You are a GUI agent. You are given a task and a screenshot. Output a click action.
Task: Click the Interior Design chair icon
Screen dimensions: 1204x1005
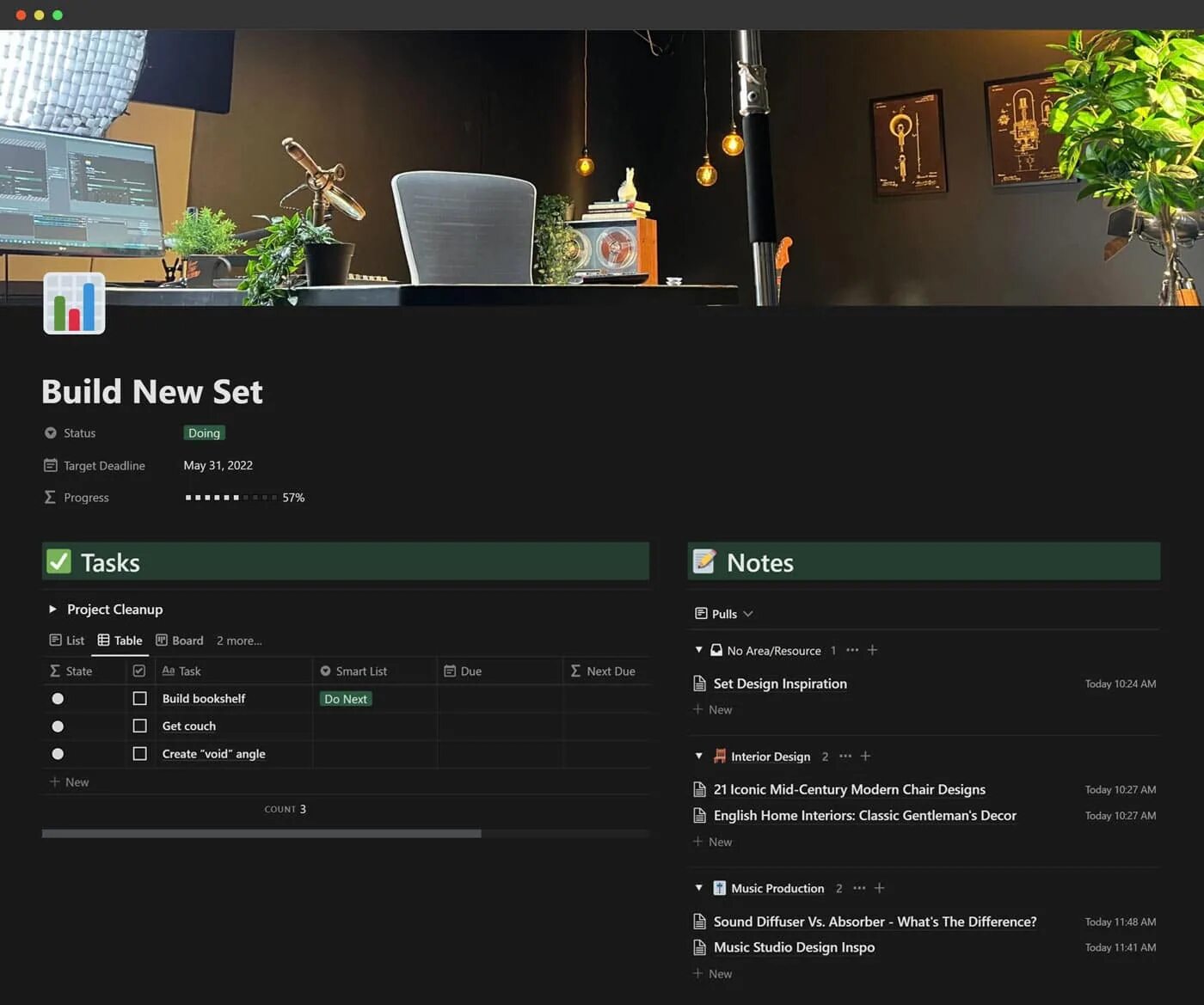pyautogui.click(x=720, y=756)
